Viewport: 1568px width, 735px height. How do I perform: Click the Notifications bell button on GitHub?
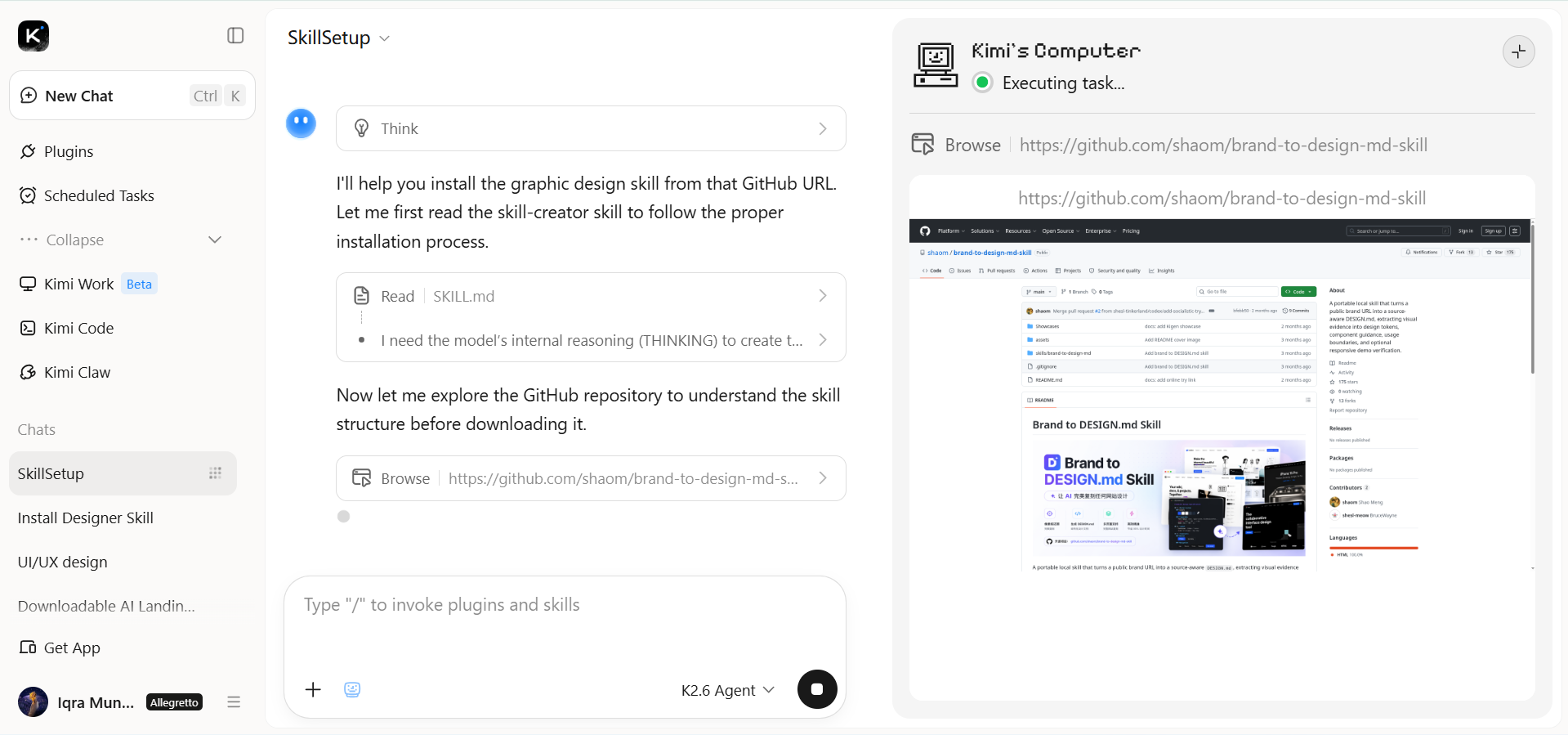[1422, 253]
